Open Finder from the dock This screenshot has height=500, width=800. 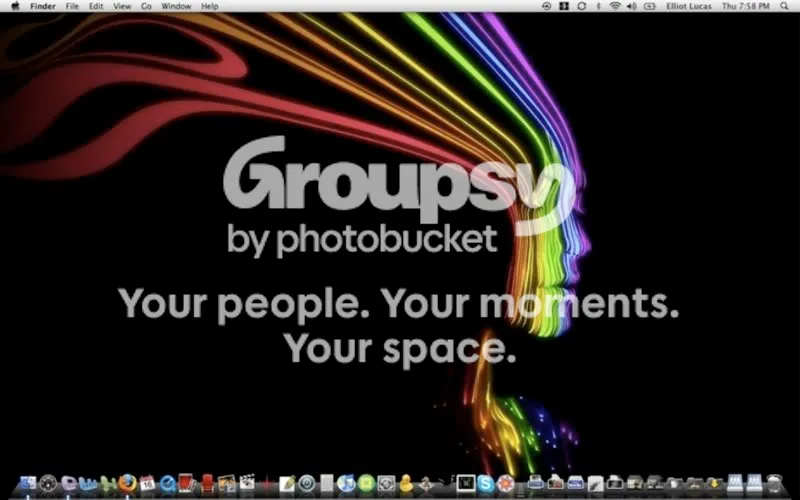click(28, 483)
